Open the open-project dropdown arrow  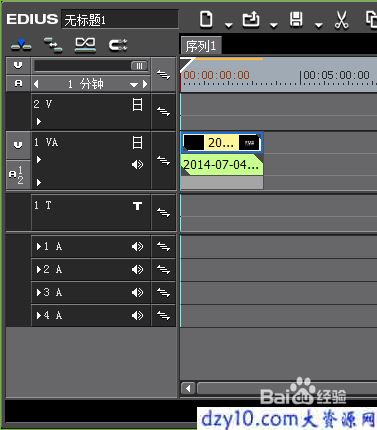(274, 25)
